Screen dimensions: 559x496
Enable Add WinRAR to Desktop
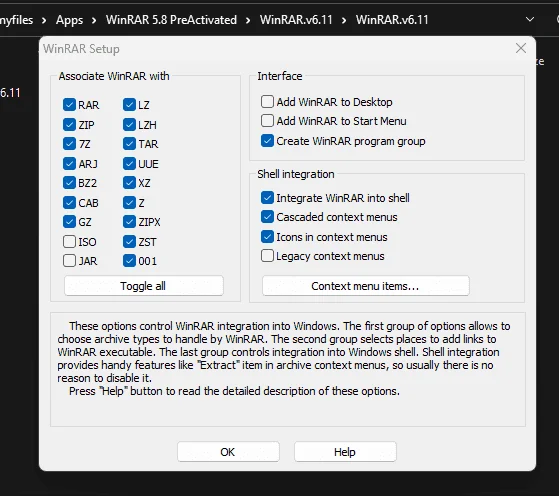pos(267,102)
